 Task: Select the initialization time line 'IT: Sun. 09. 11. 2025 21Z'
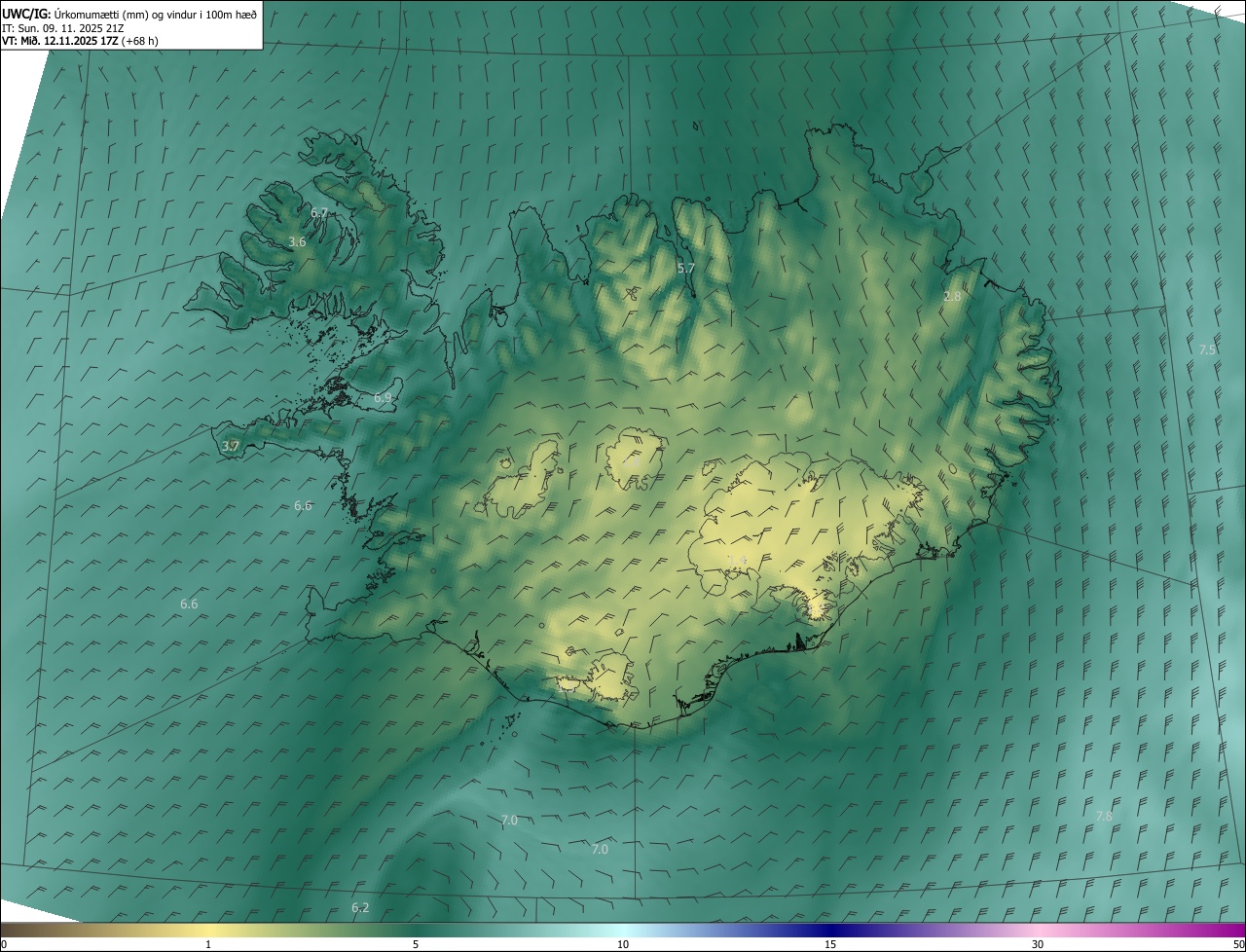pos(62,27)
